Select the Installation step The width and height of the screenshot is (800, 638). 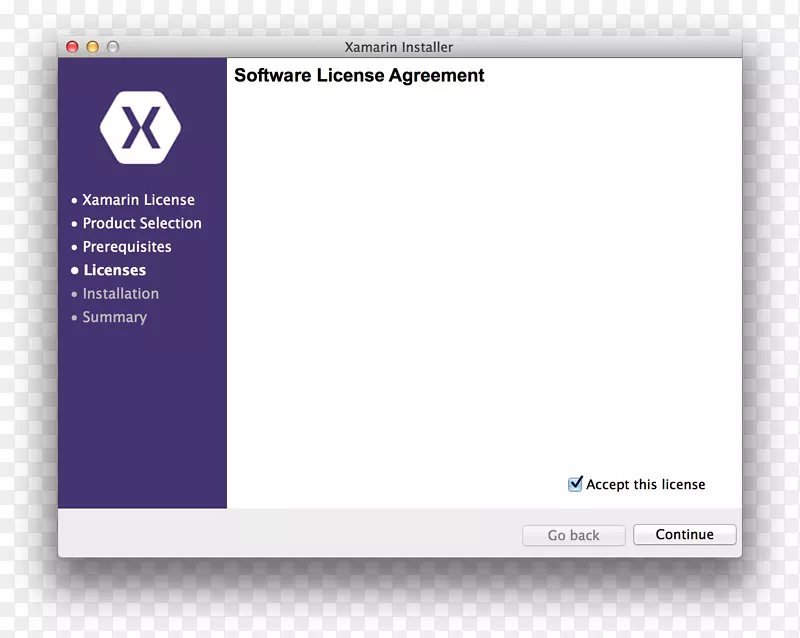[x=120, y=294]
